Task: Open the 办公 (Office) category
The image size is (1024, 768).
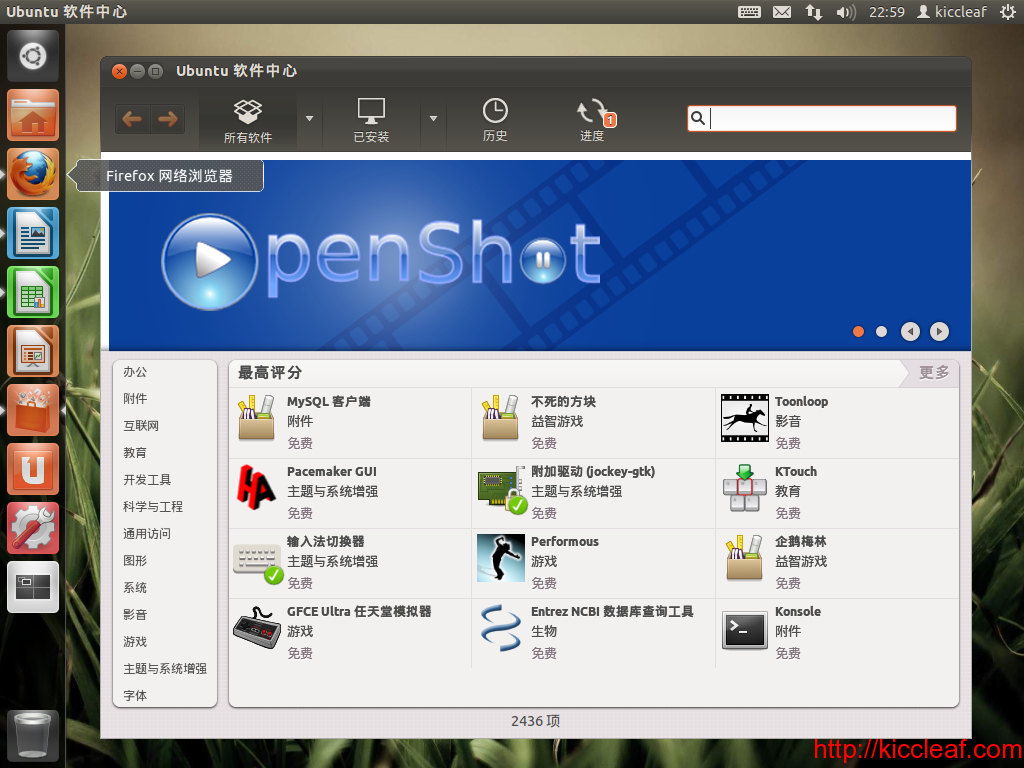Action: click(135, 372)
